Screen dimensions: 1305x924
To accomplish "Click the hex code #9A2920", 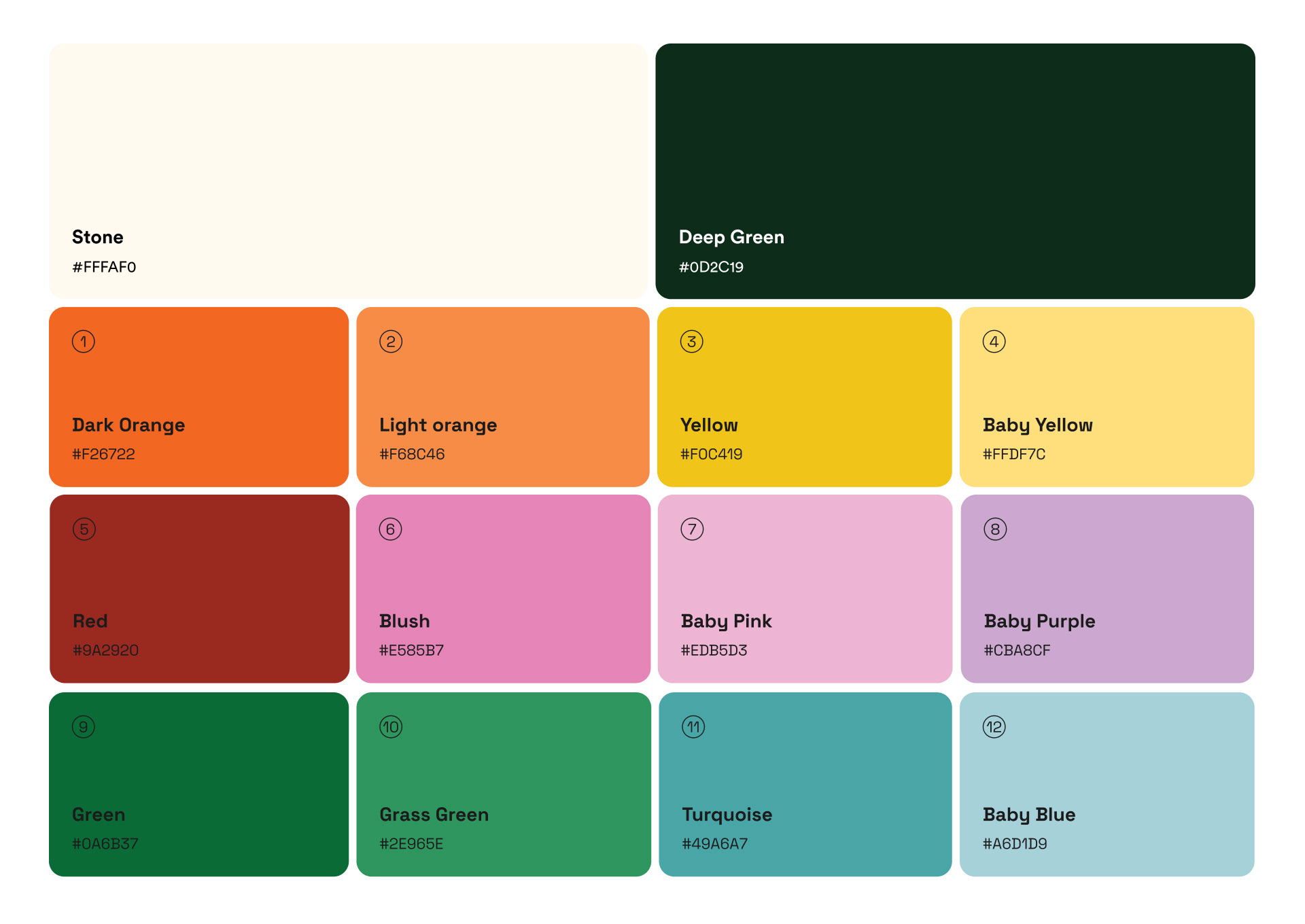I will [x=105, y=650].
